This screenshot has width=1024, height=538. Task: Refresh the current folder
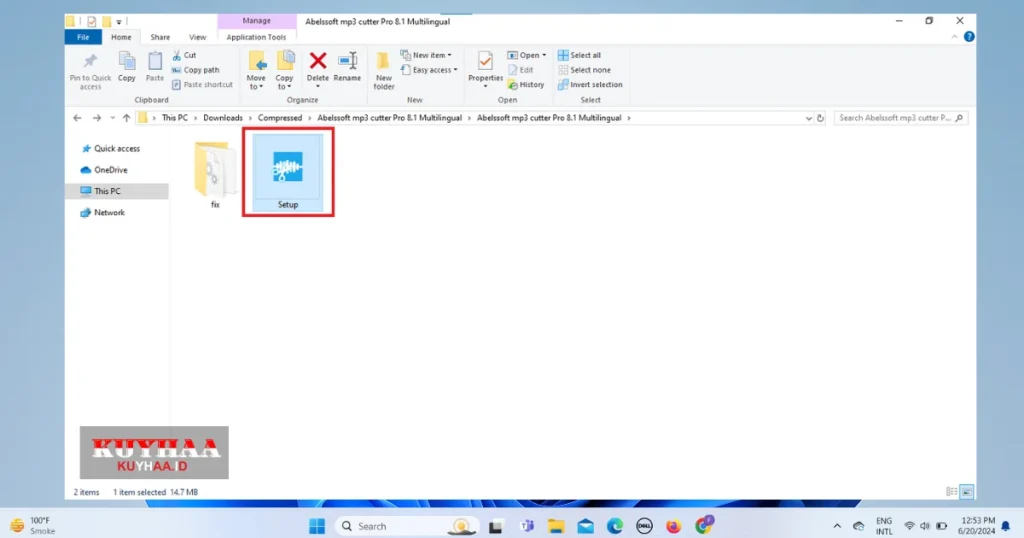tap(820, 118)
